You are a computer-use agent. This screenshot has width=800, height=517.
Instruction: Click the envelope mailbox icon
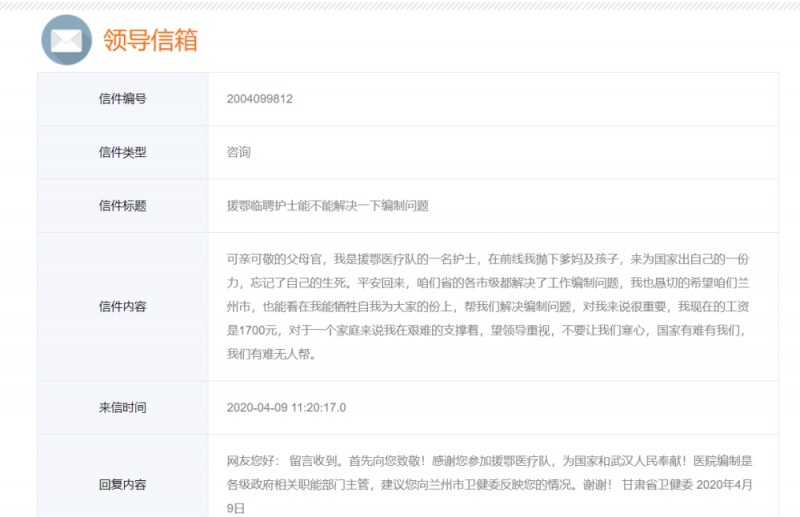click(x=66, y=41)
